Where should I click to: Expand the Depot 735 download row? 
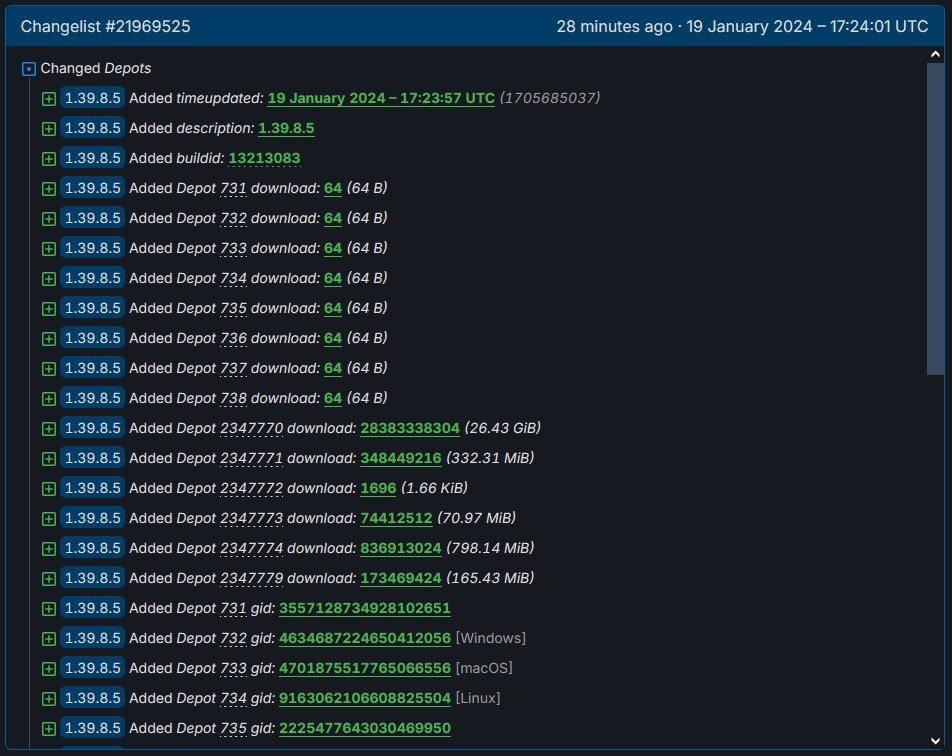point(49,308)
